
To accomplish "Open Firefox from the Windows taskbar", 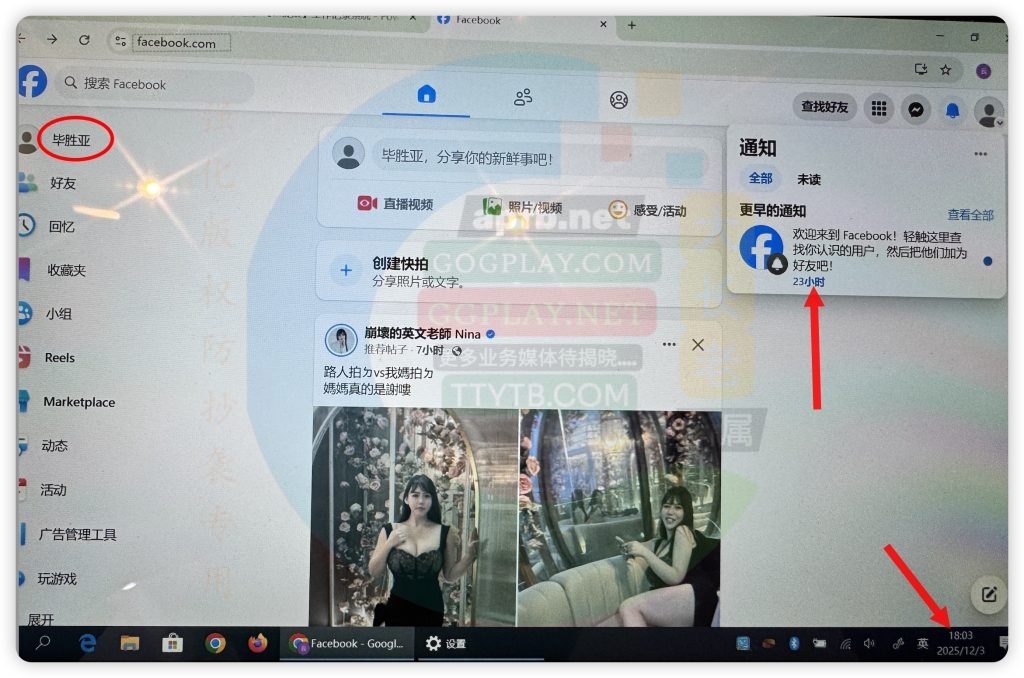I will (258, 643).
